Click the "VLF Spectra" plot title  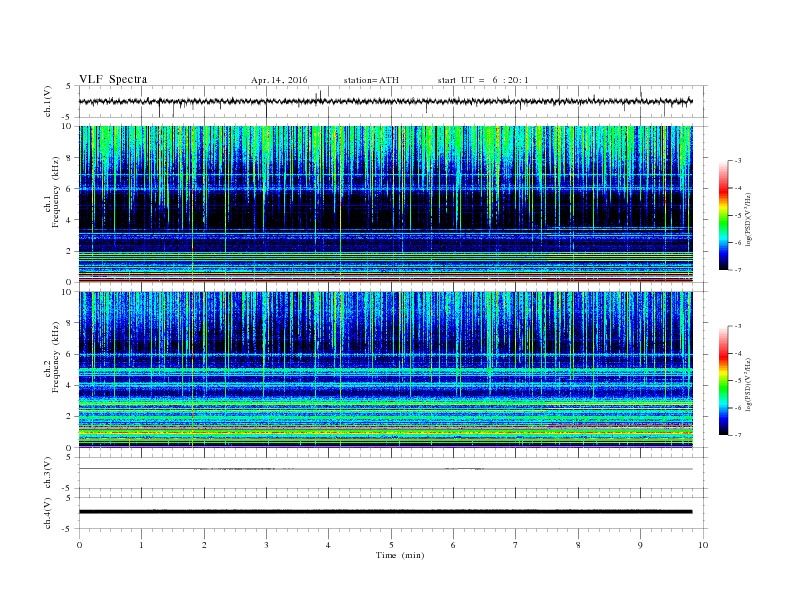tap(113, 79)
